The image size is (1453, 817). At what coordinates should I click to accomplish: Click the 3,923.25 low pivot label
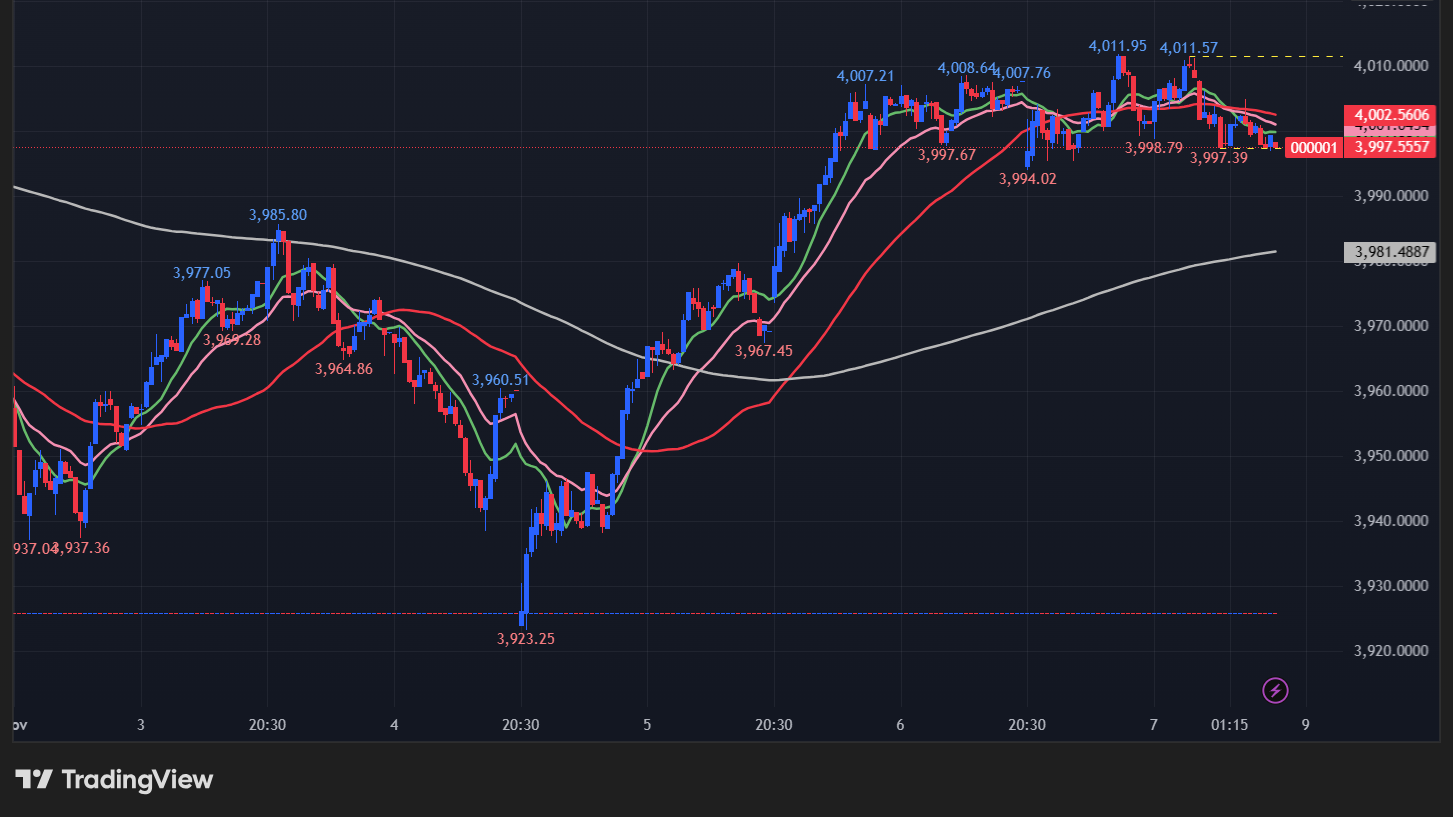(525, 638)
